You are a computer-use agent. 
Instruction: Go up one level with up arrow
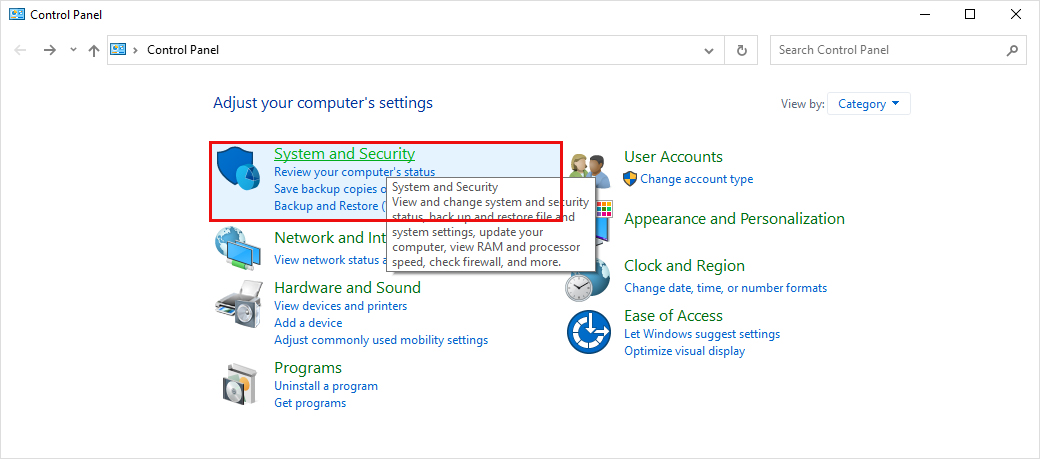tap(94, 50)
